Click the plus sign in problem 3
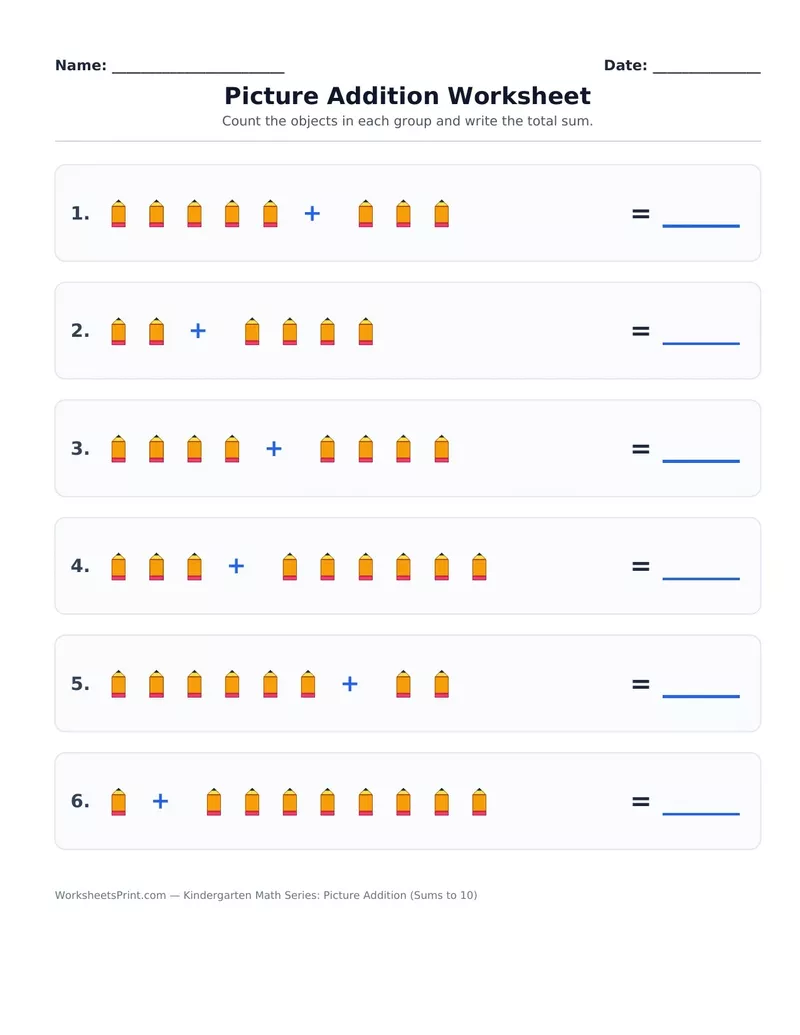 [274, 449]
